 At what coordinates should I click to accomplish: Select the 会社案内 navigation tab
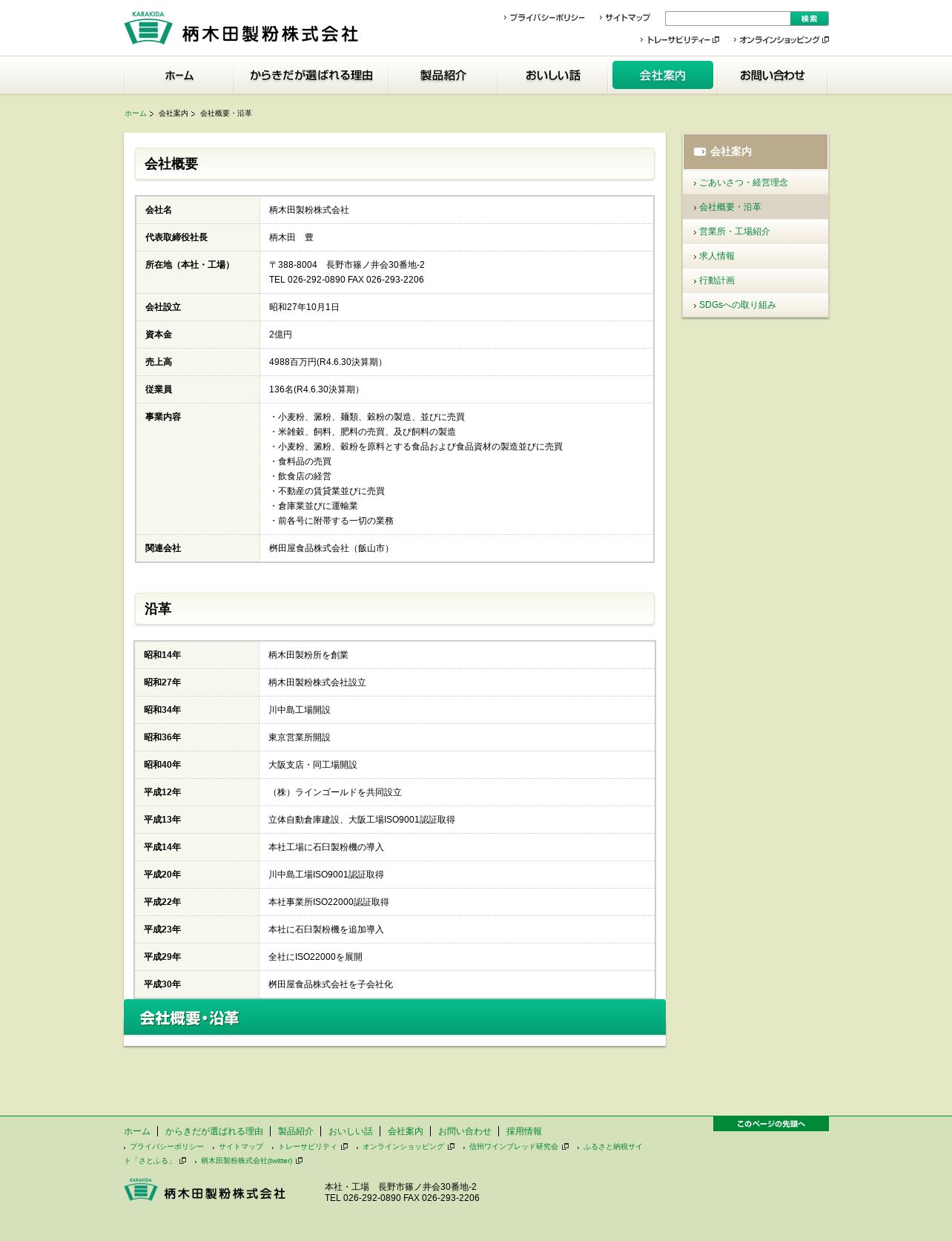tap(662, 75)
